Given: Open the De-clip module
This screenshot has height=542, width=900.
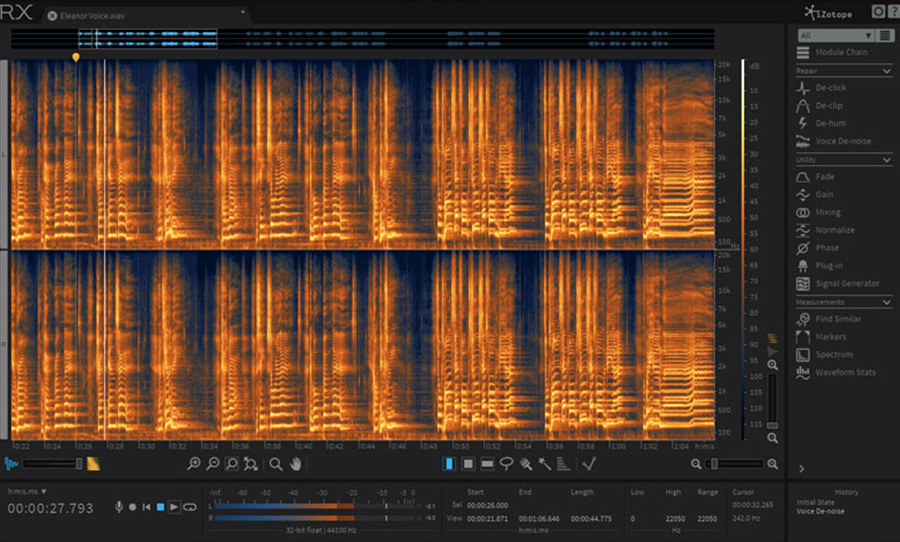Looking at the screenshot, I should pyautogui.click(x=820, y=106).
